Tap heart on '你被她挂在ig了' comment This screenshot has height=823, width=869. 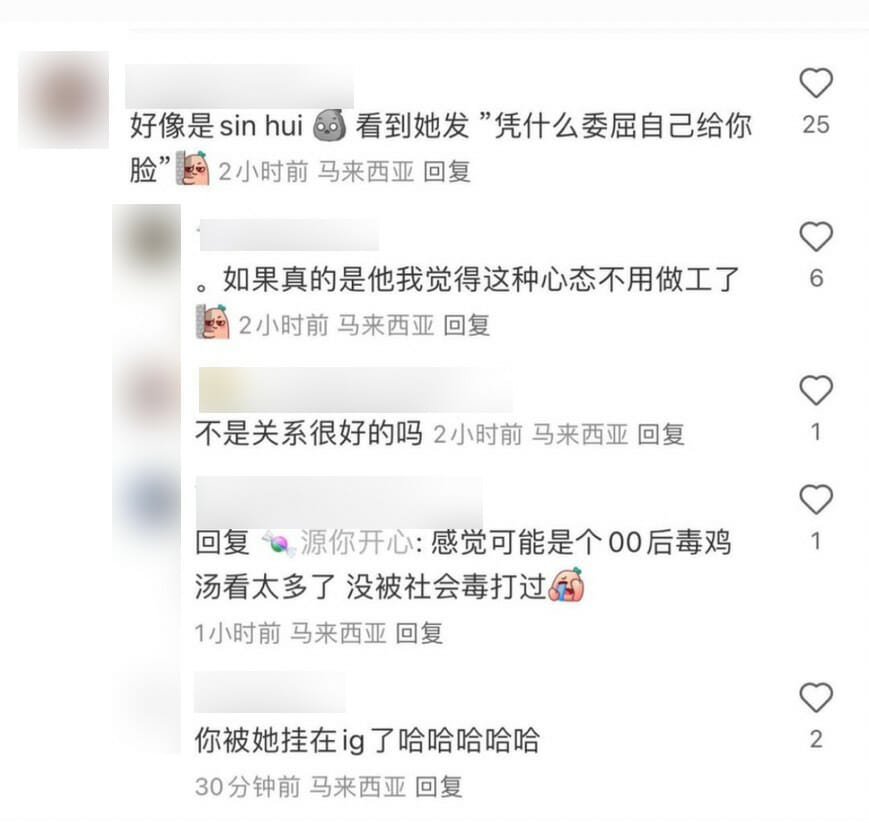coord(816,697)
